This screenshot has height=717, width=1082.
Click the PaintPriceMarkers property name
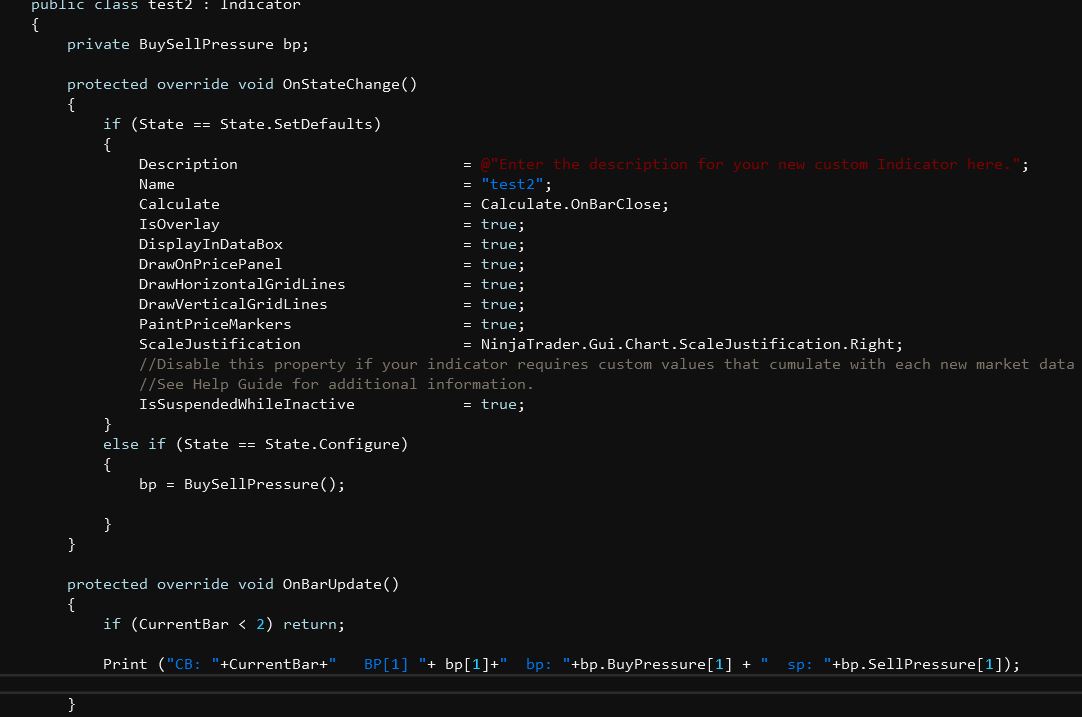coord(215,324)
